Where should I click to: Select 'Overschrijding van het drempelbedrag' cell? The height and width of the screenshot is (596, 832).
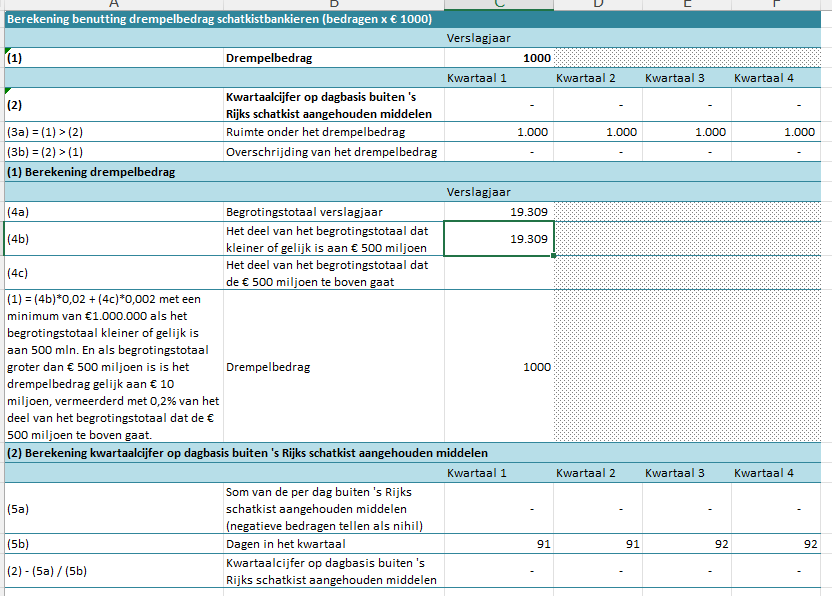[x=334, y=152]
